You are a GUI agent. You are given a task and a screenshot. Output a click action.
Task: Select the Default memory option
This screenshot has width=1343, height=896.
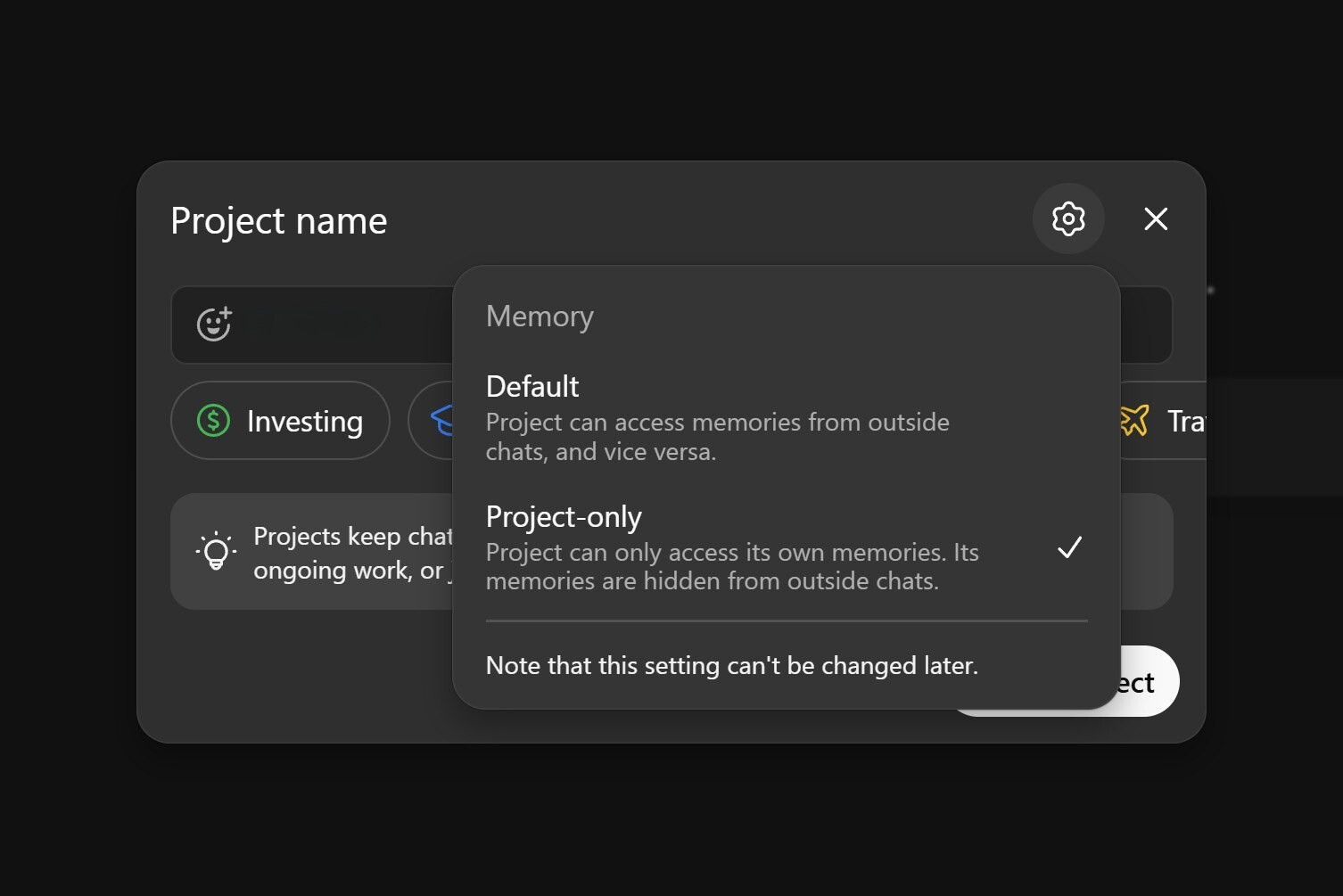[532, 387]
